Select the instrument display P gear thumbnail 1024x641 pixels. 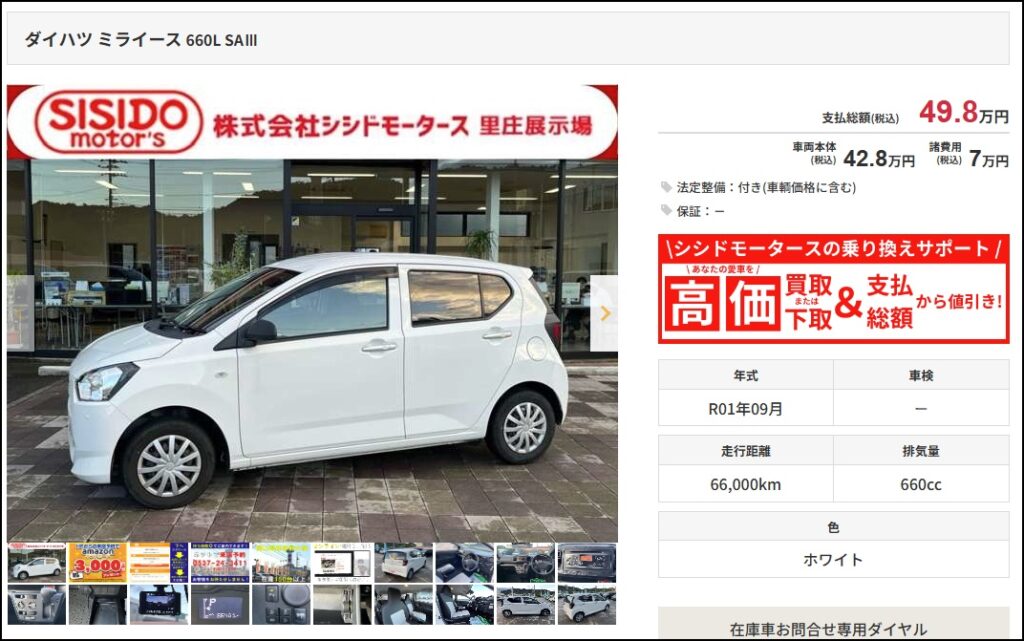220,604
